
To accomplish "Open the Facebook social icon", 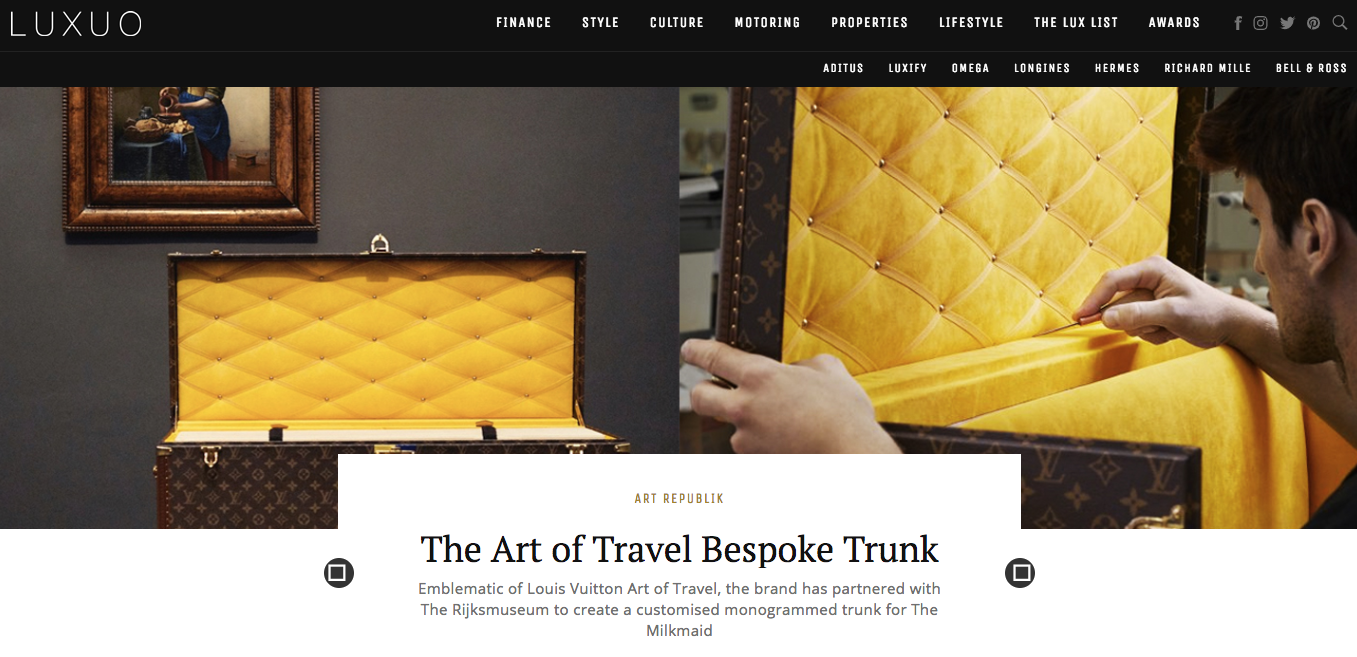I will point(1238,23).
